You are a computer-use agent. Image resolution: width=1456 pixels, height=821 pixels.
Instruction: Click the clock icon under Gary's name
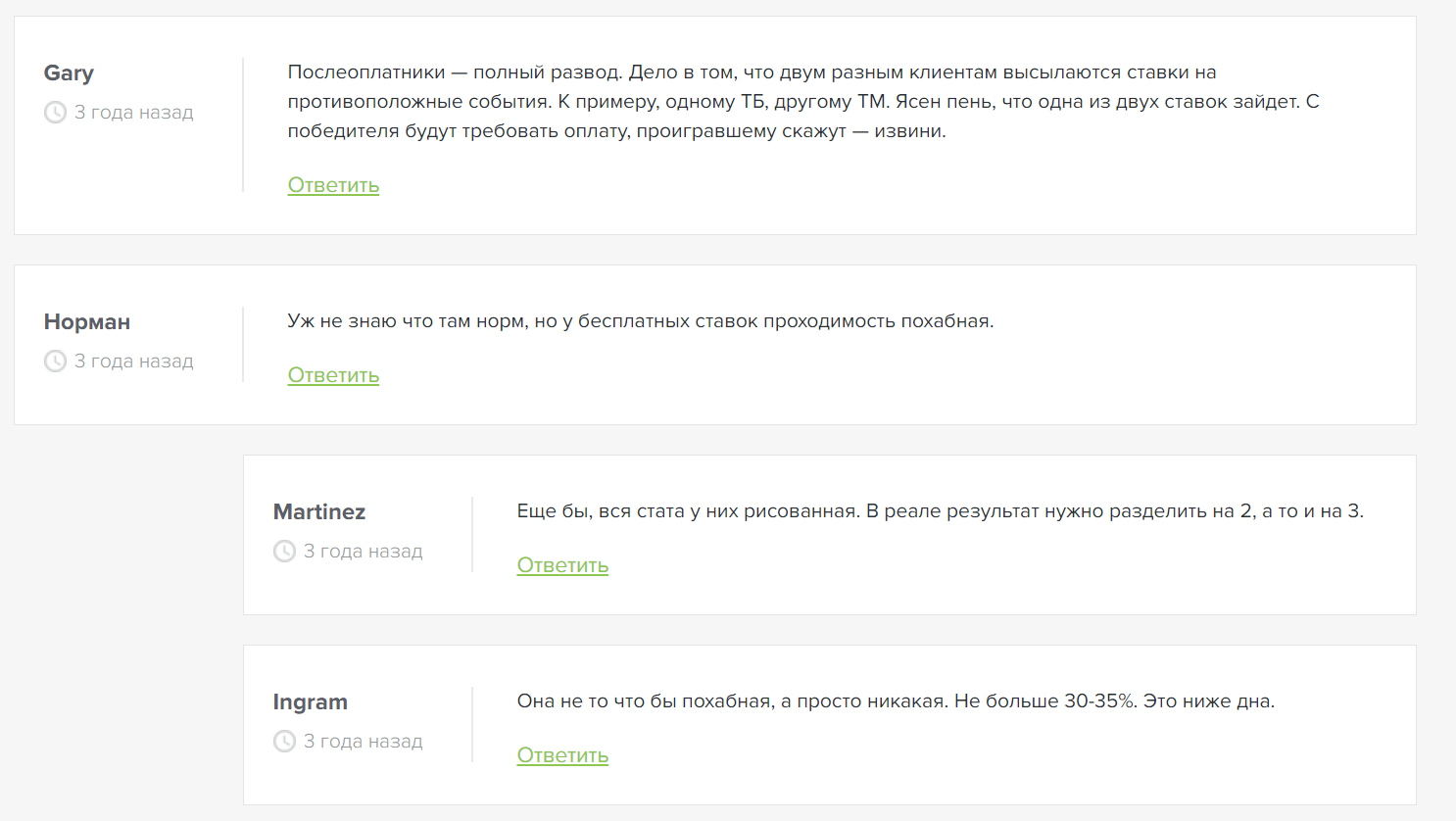(x=55, y=113)
